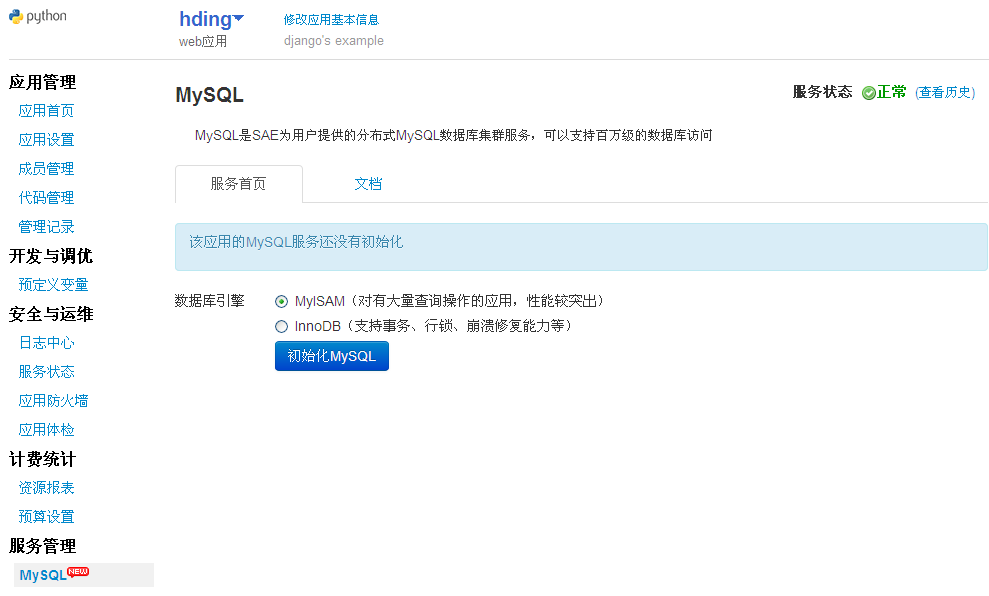
Task: Click the 服务管理 section heading
Action: point(42,546)
